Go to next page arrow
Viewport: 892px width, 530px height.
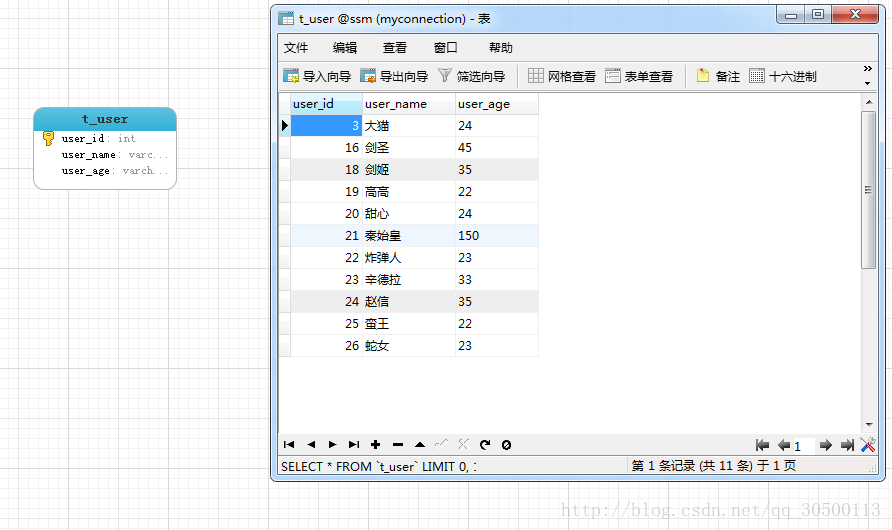pos(826,445)
